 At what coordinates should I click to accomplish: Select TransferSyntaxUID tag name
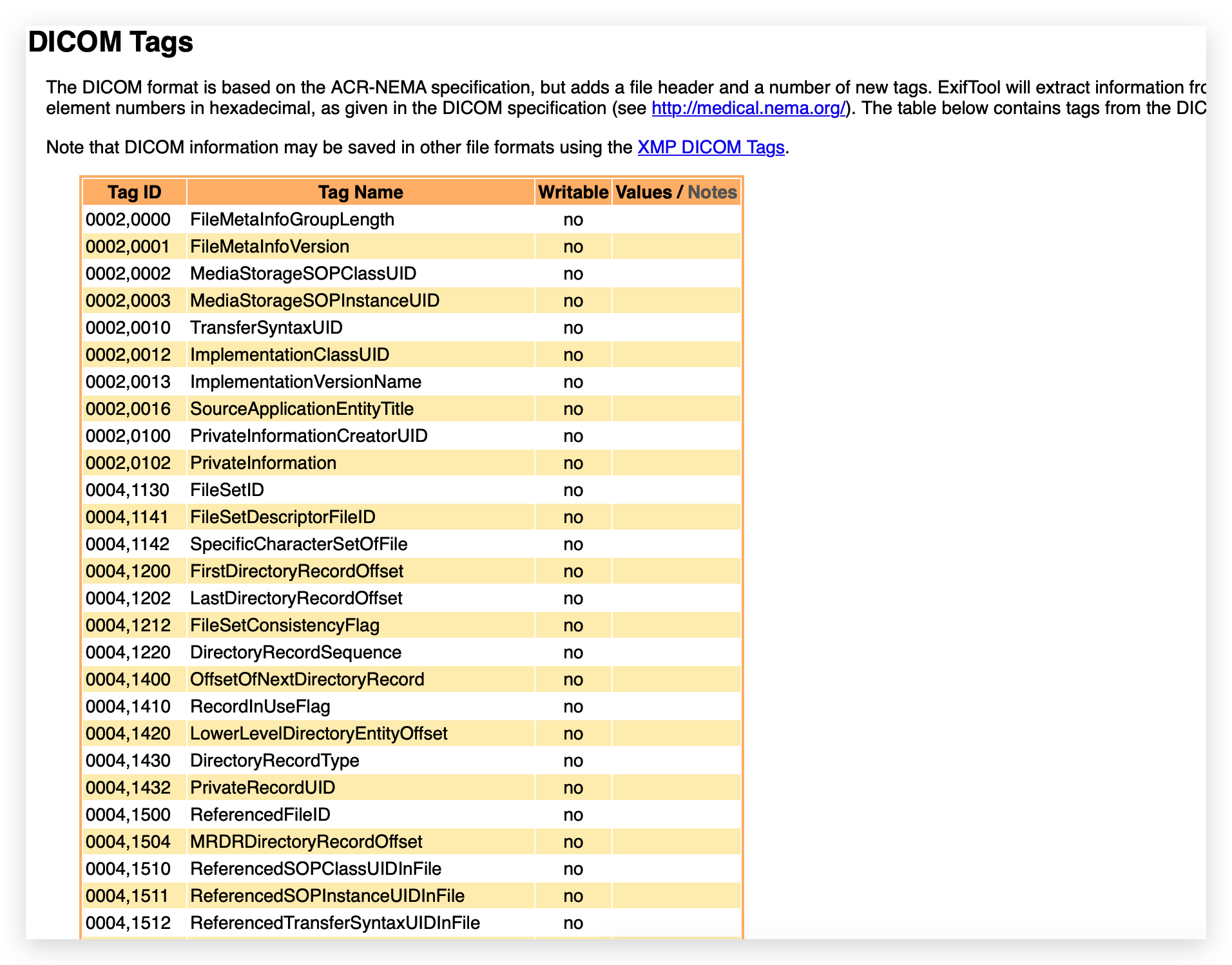pyautogui.click(x=267, y=328)
